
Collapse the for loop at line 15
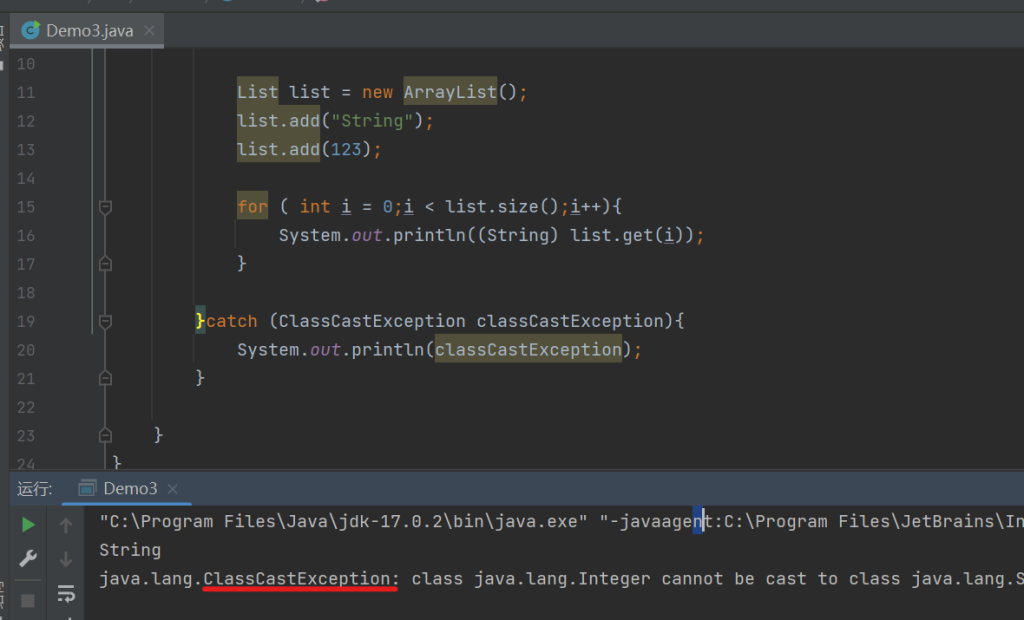click(x=105, y=207)
